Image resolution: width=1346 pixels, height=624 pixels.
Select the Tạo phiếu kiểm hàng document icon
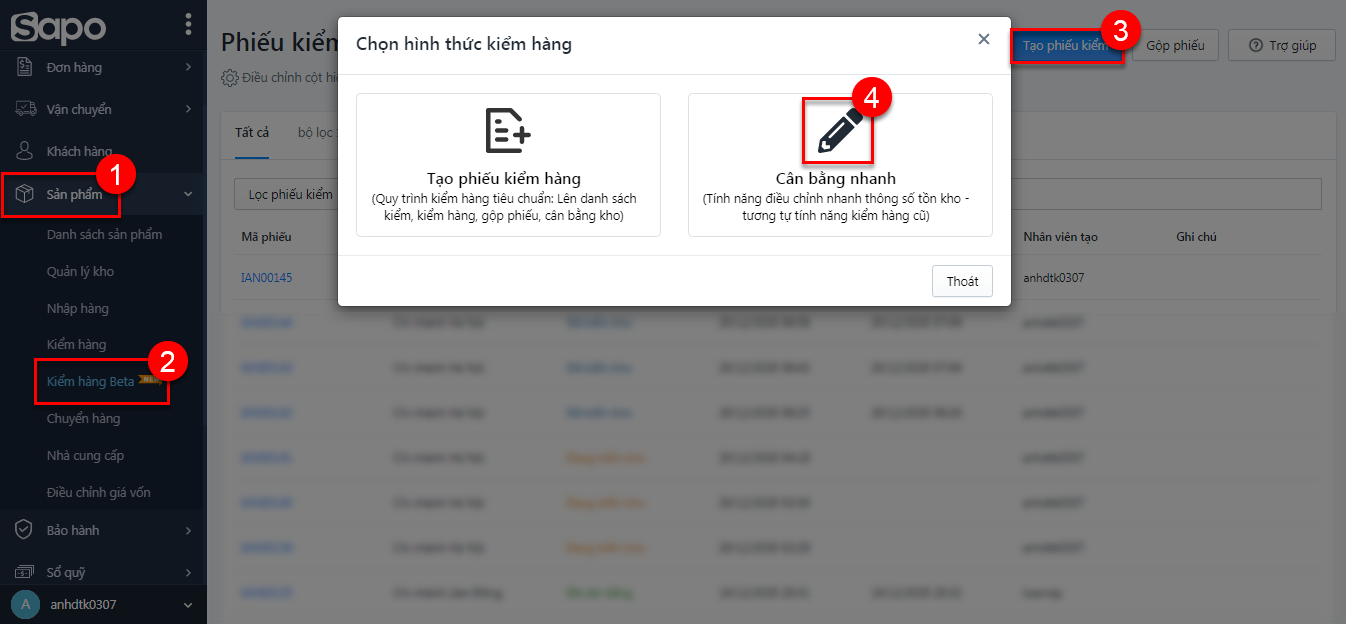[x=508, y=131]
